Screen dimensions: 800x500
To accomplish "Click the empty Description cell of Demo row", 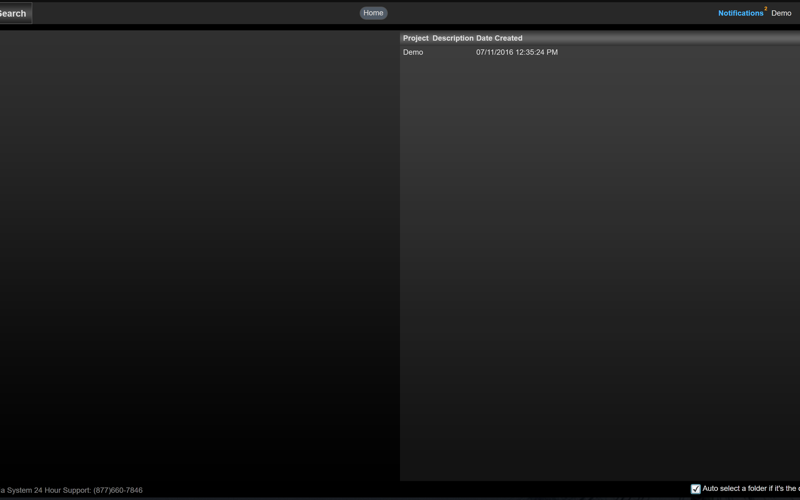I will pyautogui.click(x=453, y=52).
